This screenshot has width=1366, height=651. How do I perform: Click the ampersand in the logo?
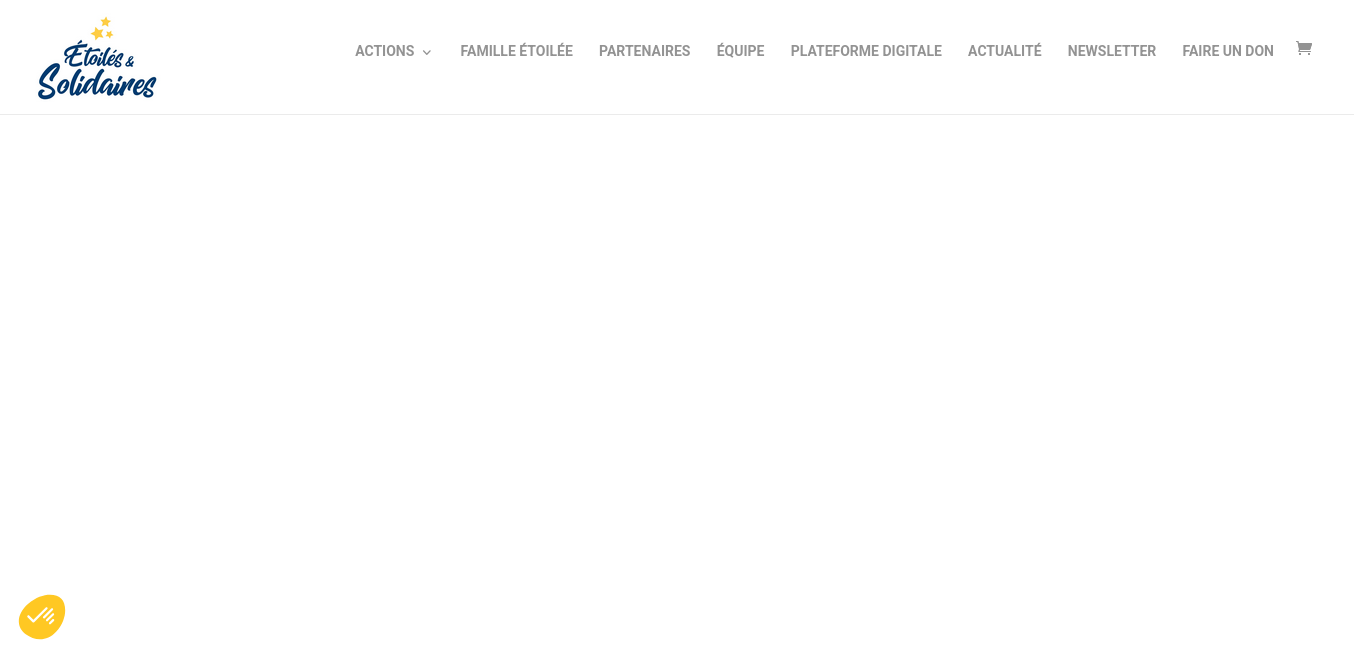(x=129, y=62)
